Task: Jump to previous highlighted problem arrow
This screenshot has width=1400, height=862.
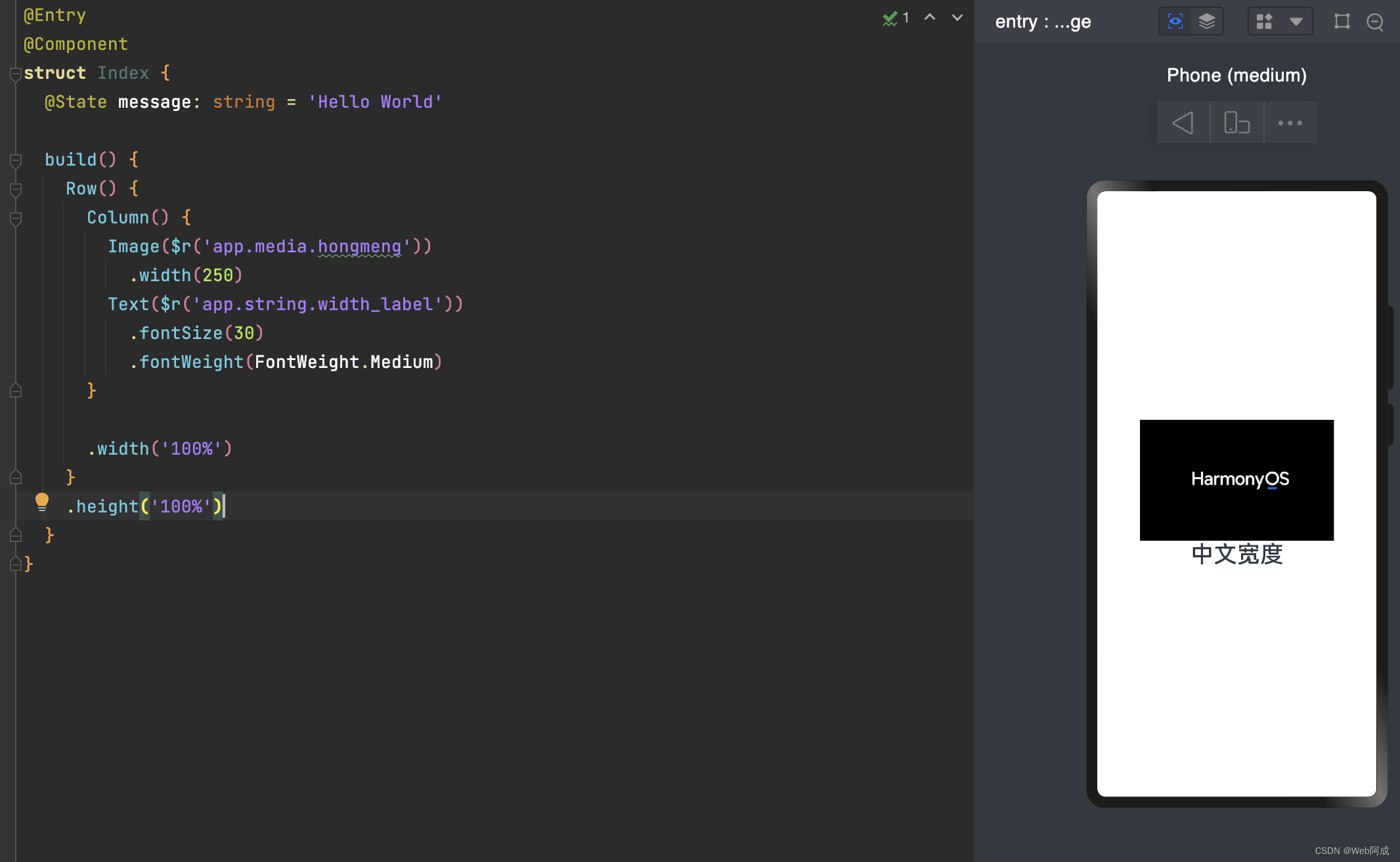Action: point(930,18)
